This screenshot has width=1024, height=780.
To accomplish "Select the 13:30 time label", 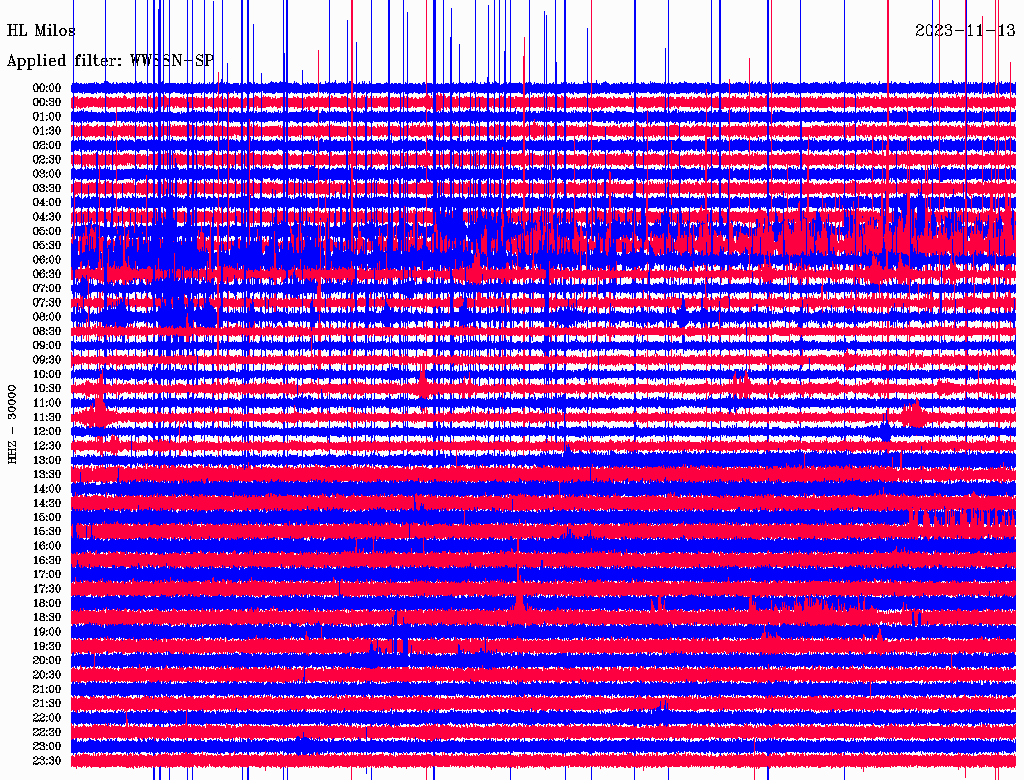I will pos(47,474).
